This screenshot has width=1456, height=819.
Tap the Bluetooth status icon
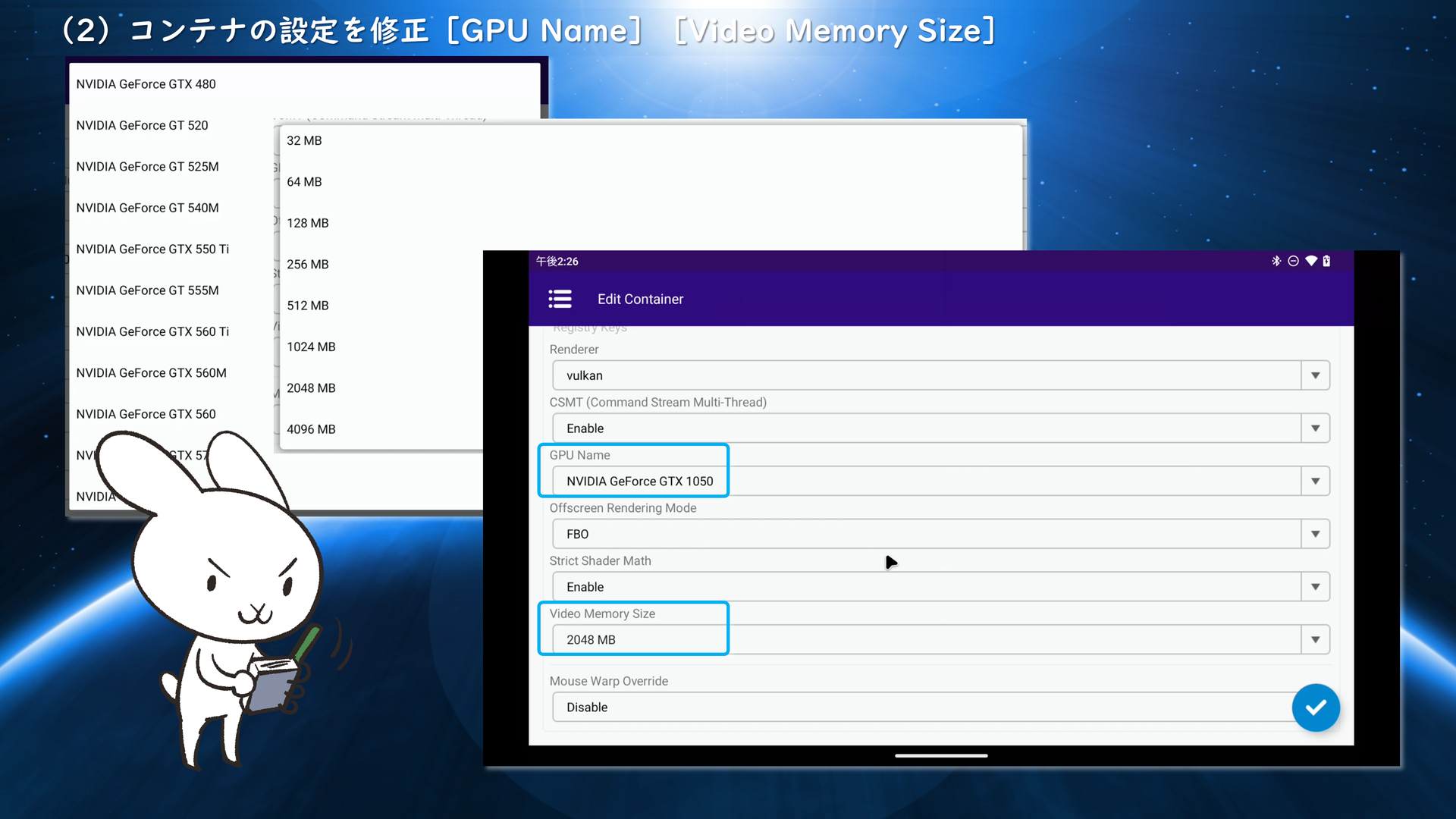(1276, 261)
